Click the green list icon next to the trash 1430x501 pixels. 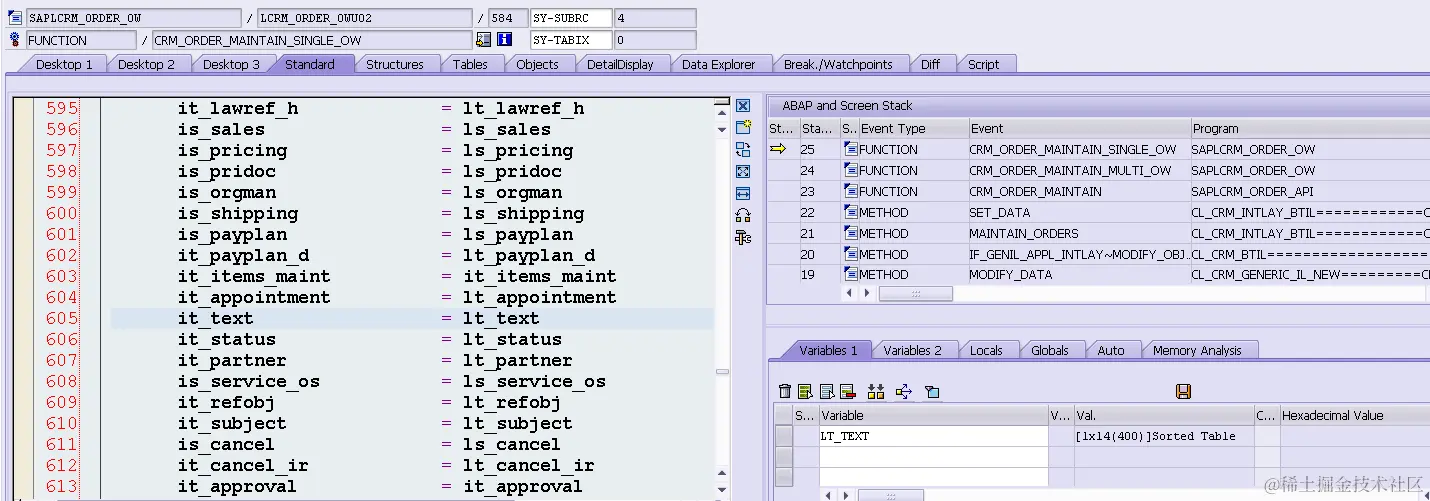pyautogui.click(x=805, y=391)
